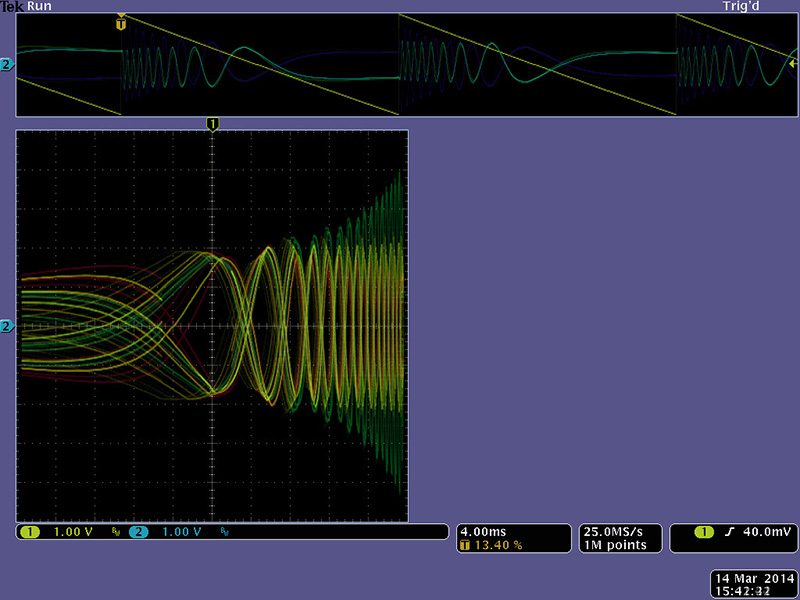Click the Tek logo in top corner
Screen dimensions: 800x600
12,6
